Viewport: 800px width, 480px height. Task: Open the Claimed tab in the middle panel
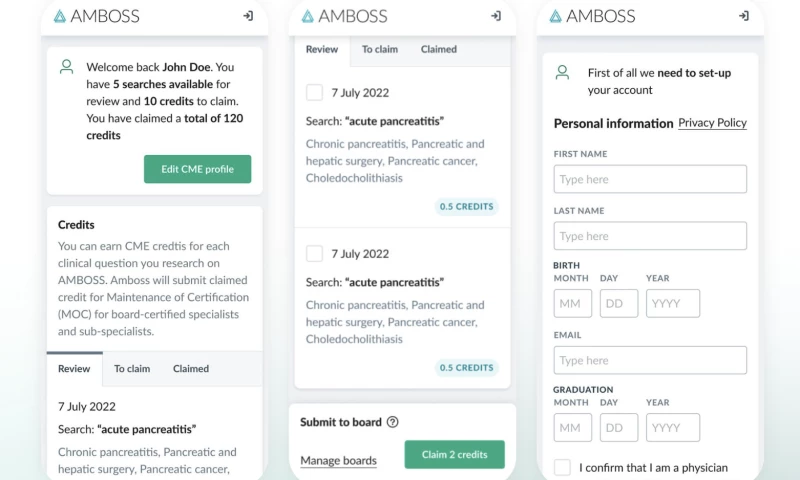(x=439, y=49)
